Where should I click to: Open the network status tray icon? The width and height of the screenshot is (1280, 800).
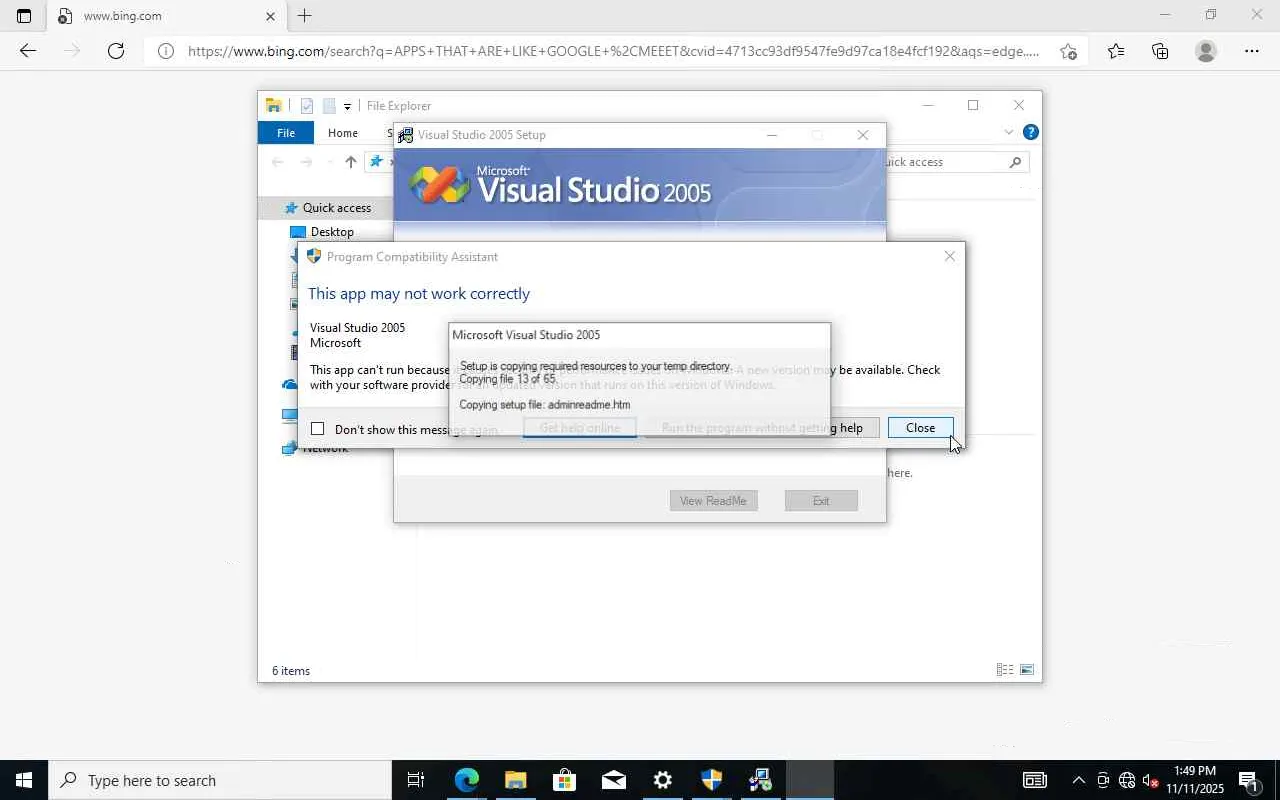point(1127,780)
